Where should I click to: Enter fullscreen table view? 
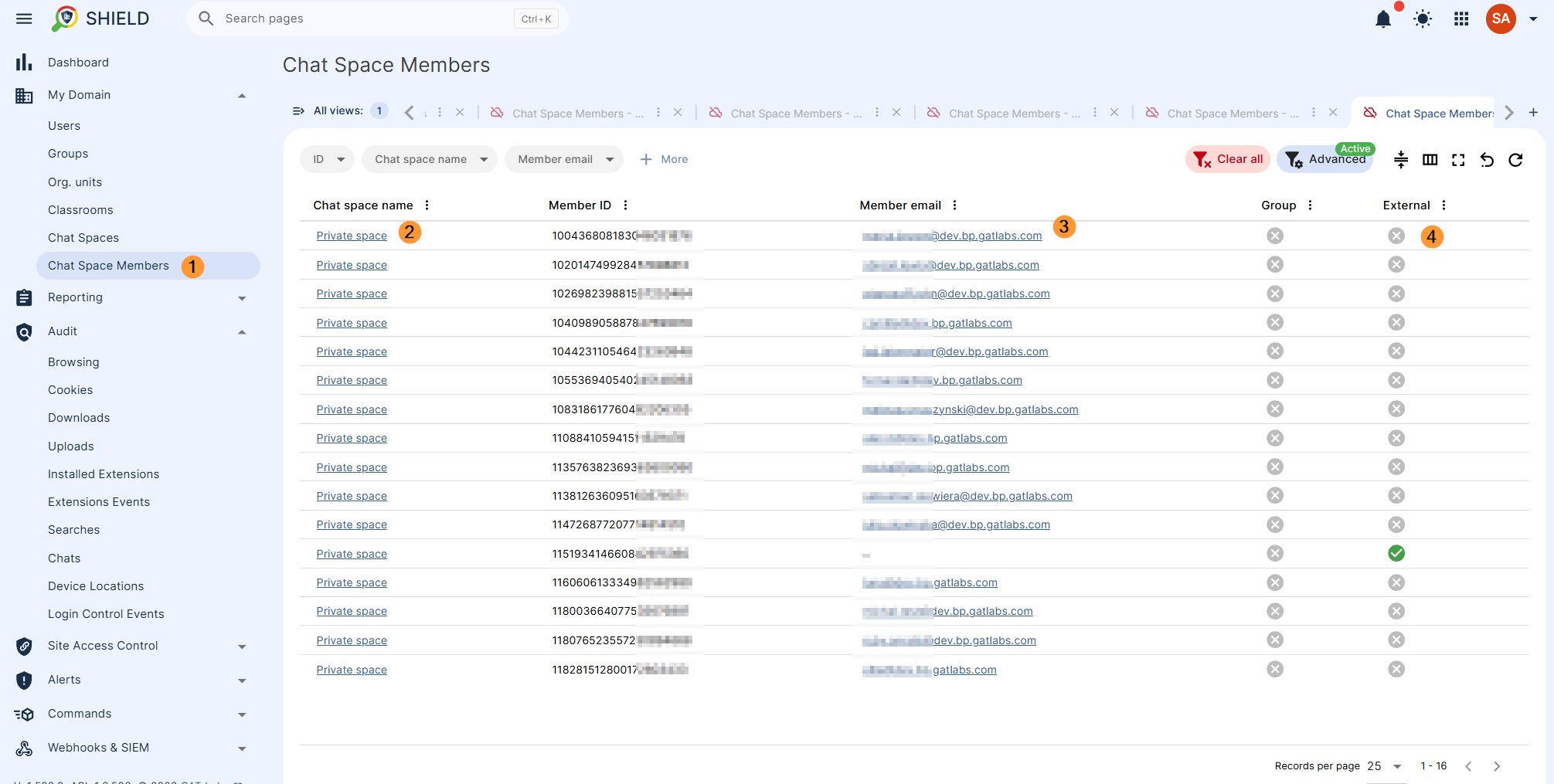1458,160
